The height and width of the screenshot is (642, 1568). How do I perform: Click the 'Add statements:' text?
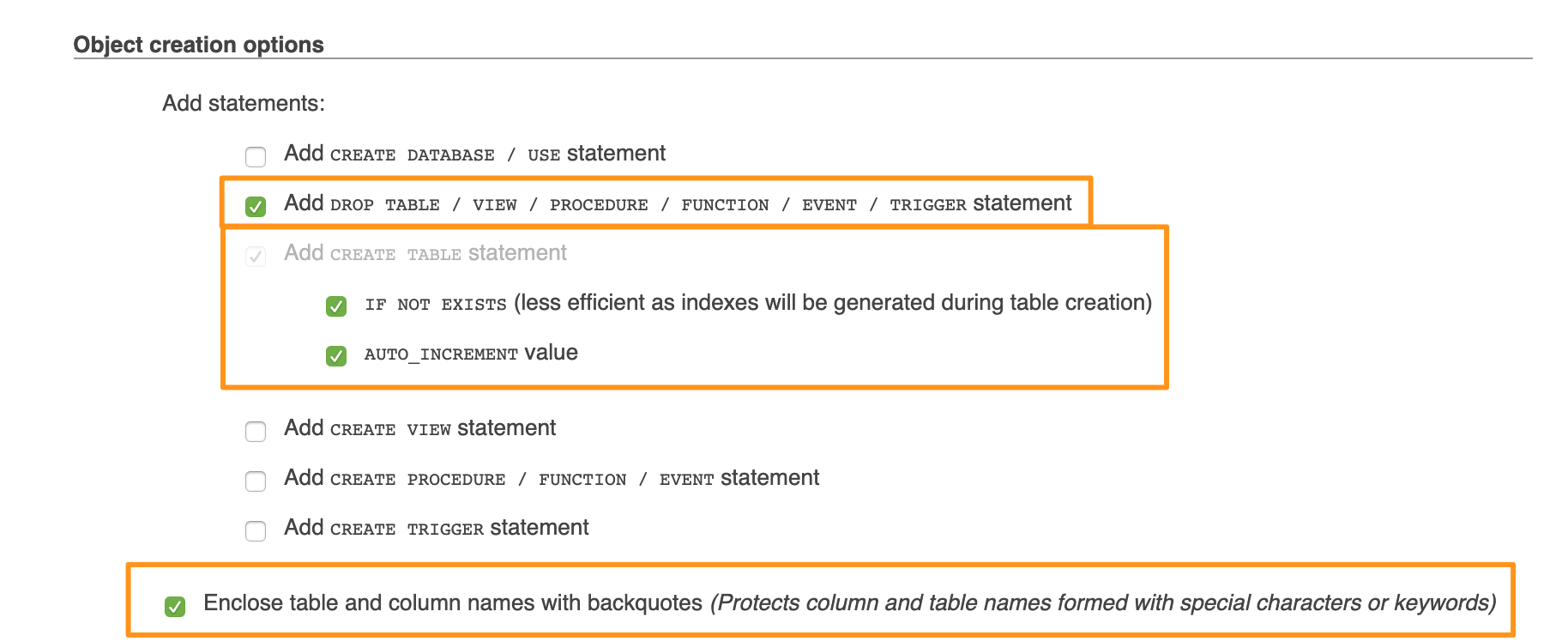pos(244,103)
